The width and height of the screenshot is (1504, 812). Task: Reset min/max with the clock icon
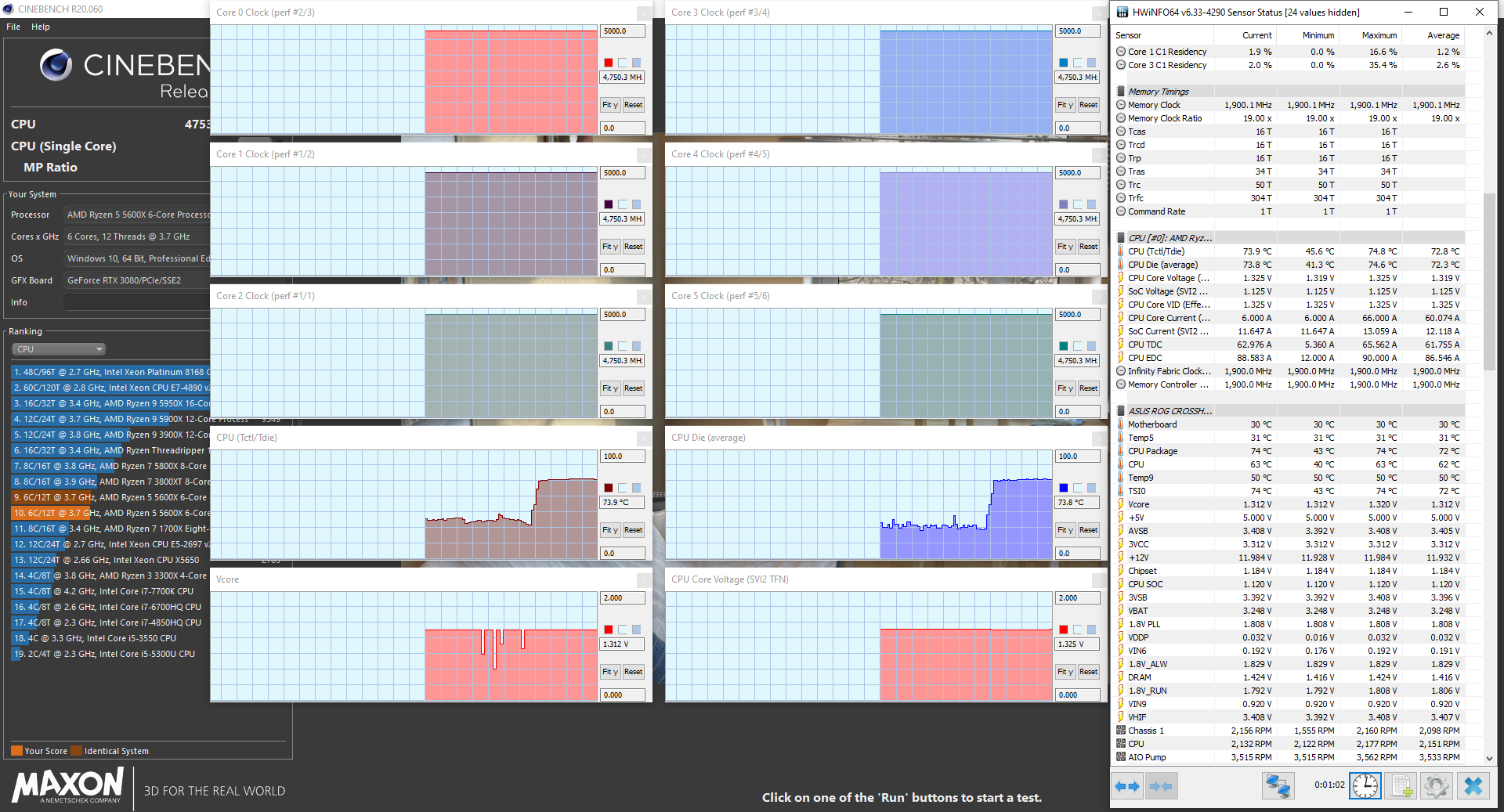[x=1365, y=786]
